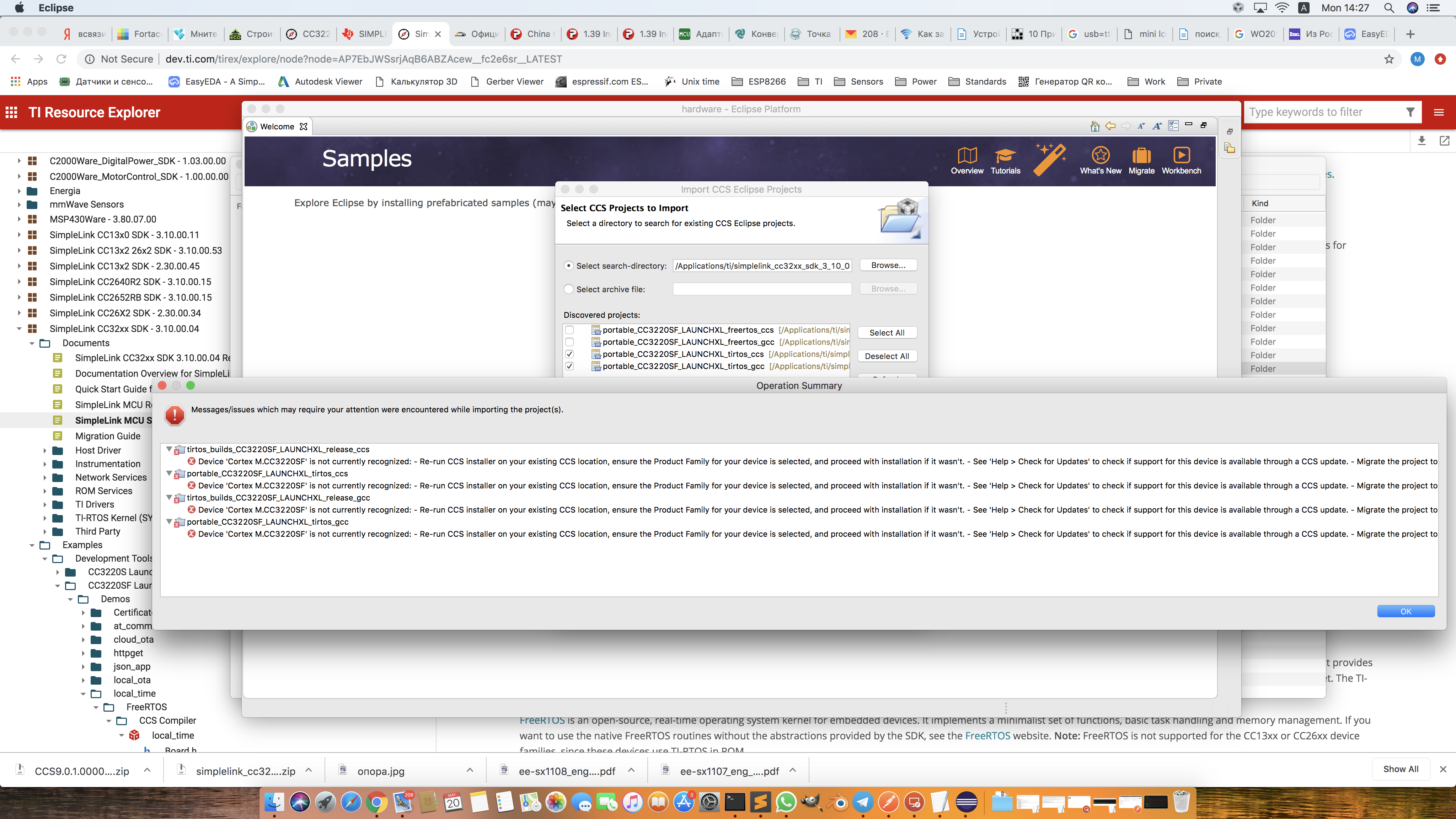The width and height of the screenshot is (1456, 819).
Task: Open the CCS9.0.1.0000 zip download options
Action: pyautogui.click(x=147, y=770)
